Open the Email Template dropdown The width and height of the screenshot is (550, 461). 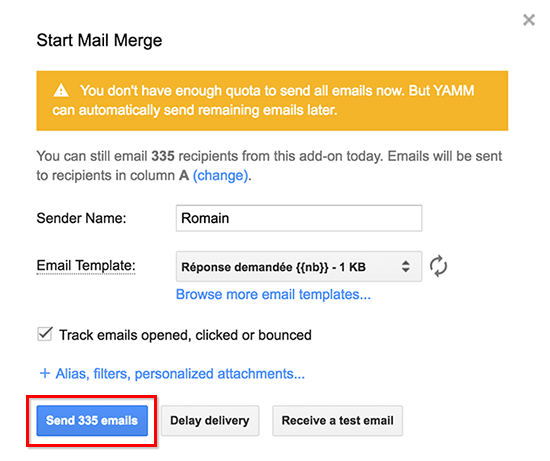[299, 266]
